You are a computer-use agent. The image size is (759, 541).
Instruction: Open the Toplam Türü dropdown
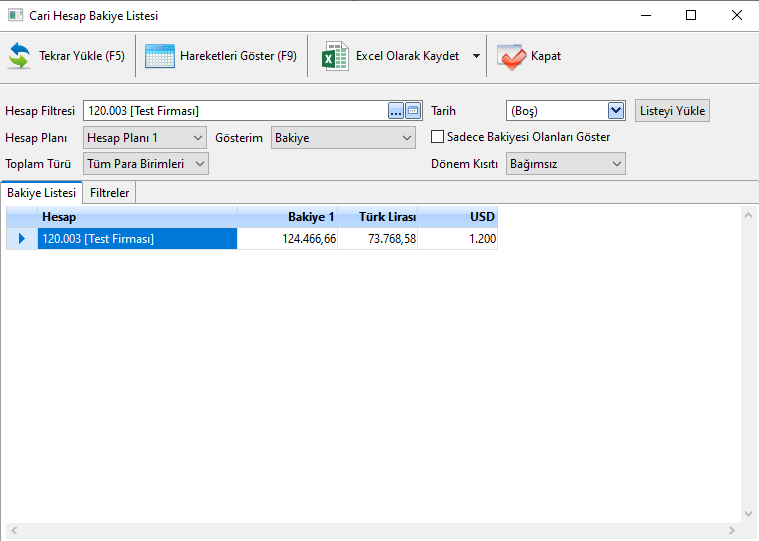point(199,163)
